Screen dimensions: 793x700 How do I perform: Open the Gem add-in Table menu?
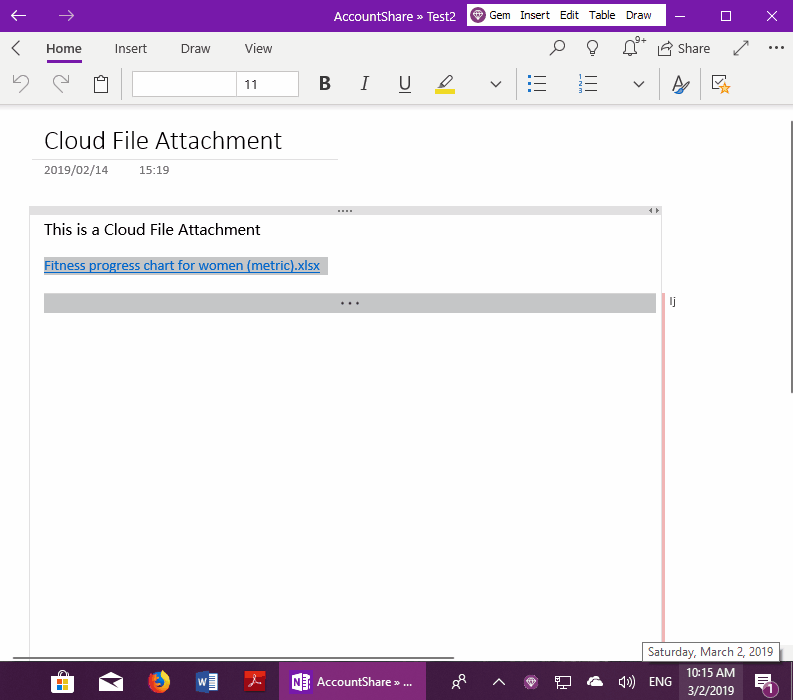point(602,15)
